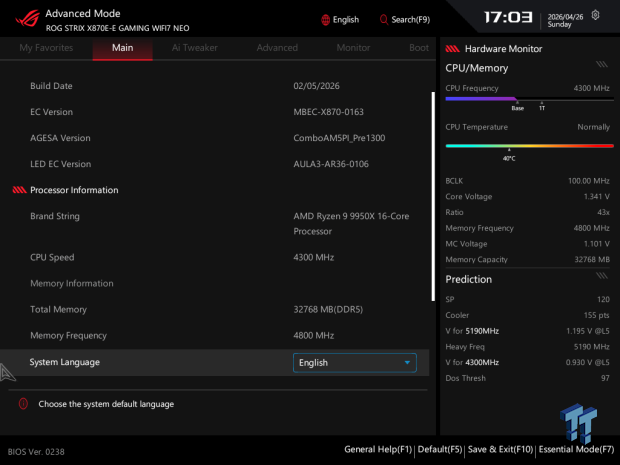
Task: Open the System Language dropdown
Action: (x=354, y=363)
